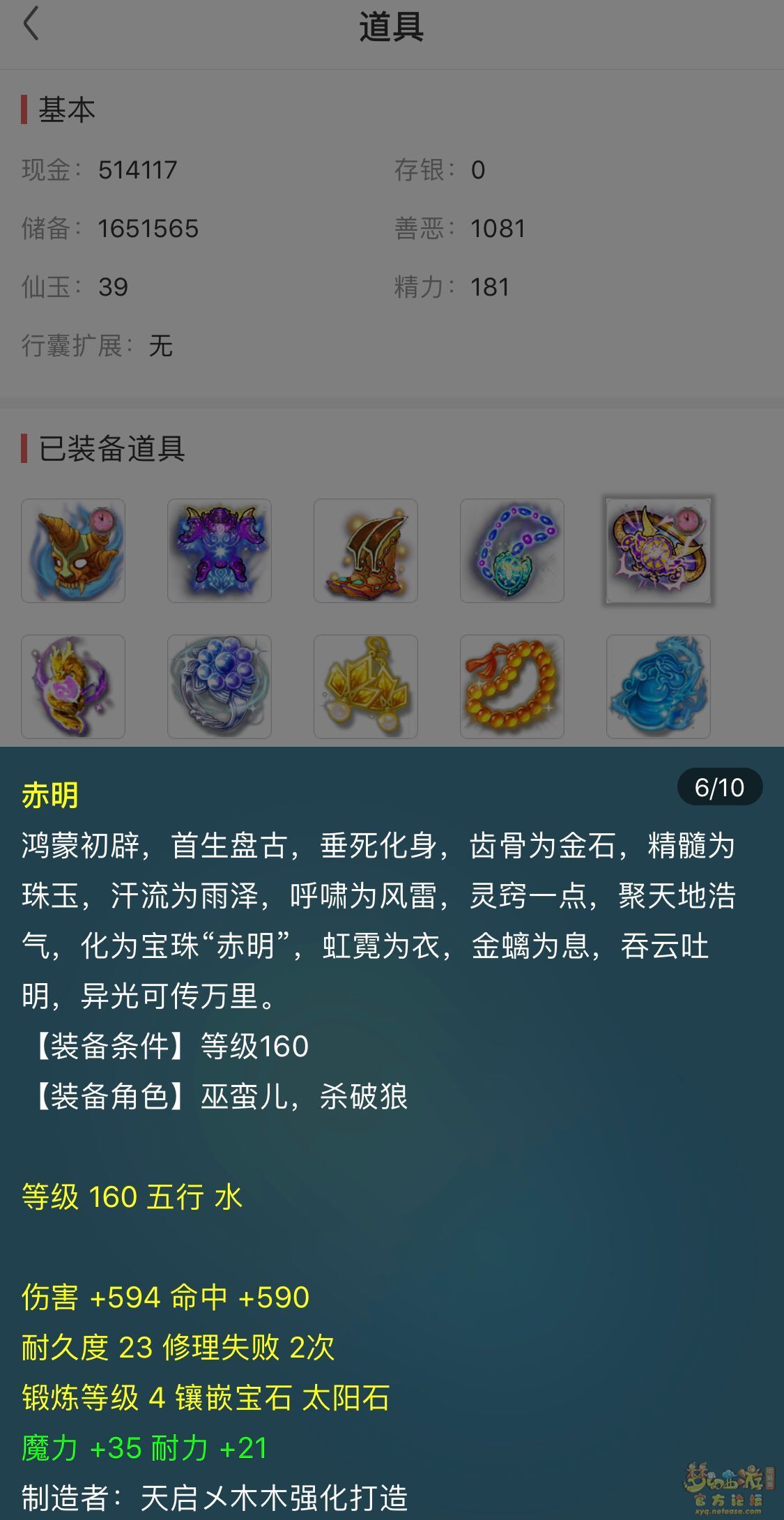Tap the 6/10 page indicator badge
Image resolution: width=784 pixels, height=1520 pixels.
(x=720, y=787)
